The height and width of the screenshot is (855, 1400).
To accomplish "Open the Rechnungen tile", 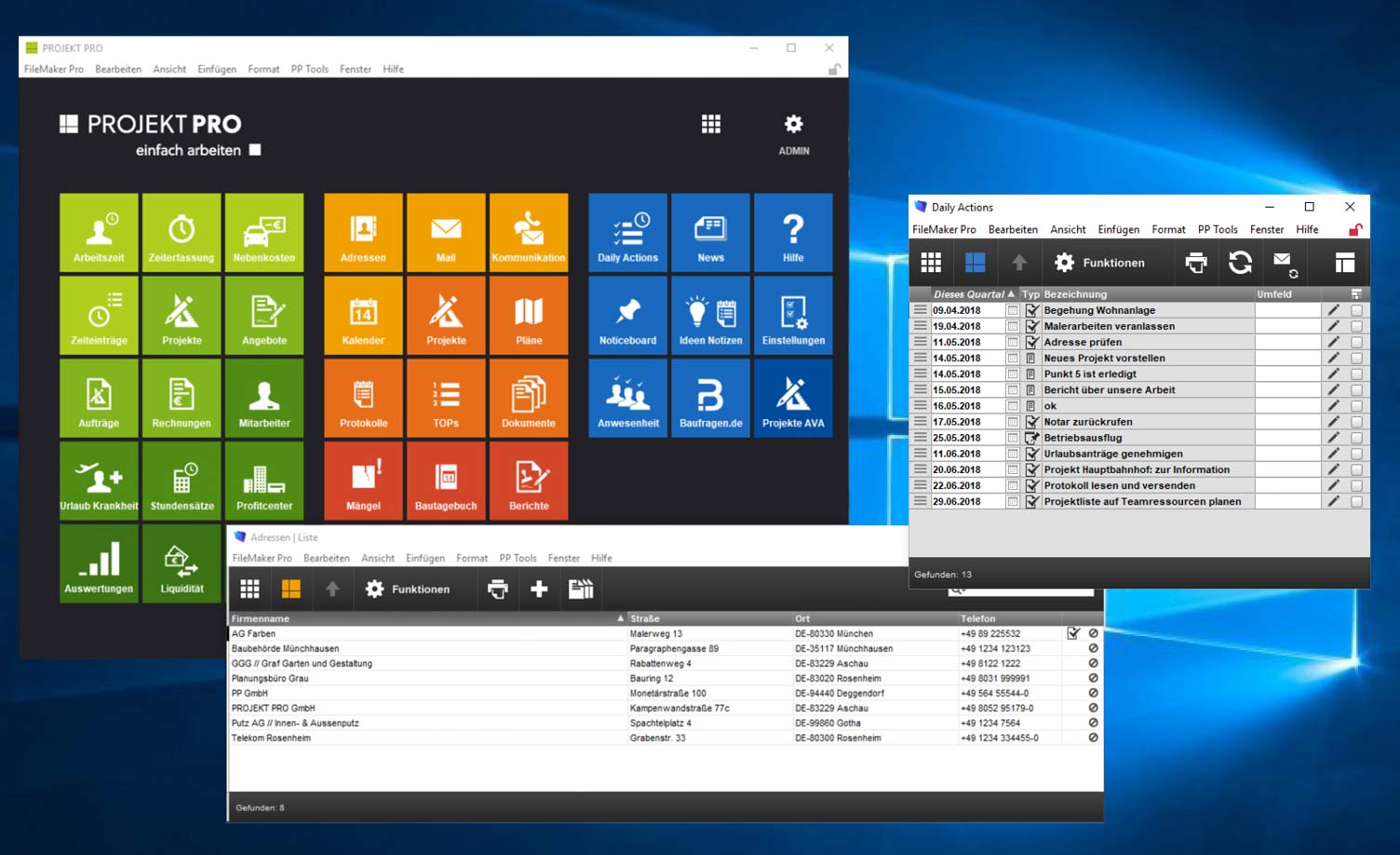I will [182, 399].
